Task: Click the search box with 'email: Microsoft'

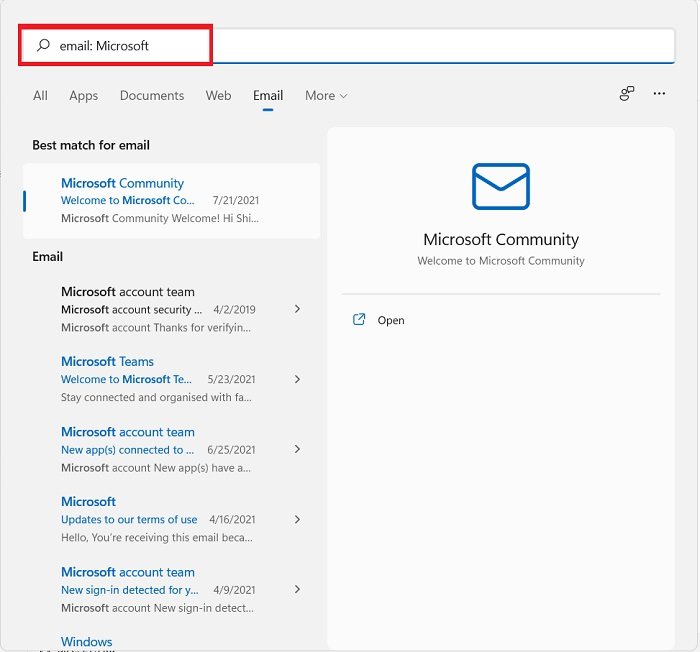Action: tap(347, 46)
